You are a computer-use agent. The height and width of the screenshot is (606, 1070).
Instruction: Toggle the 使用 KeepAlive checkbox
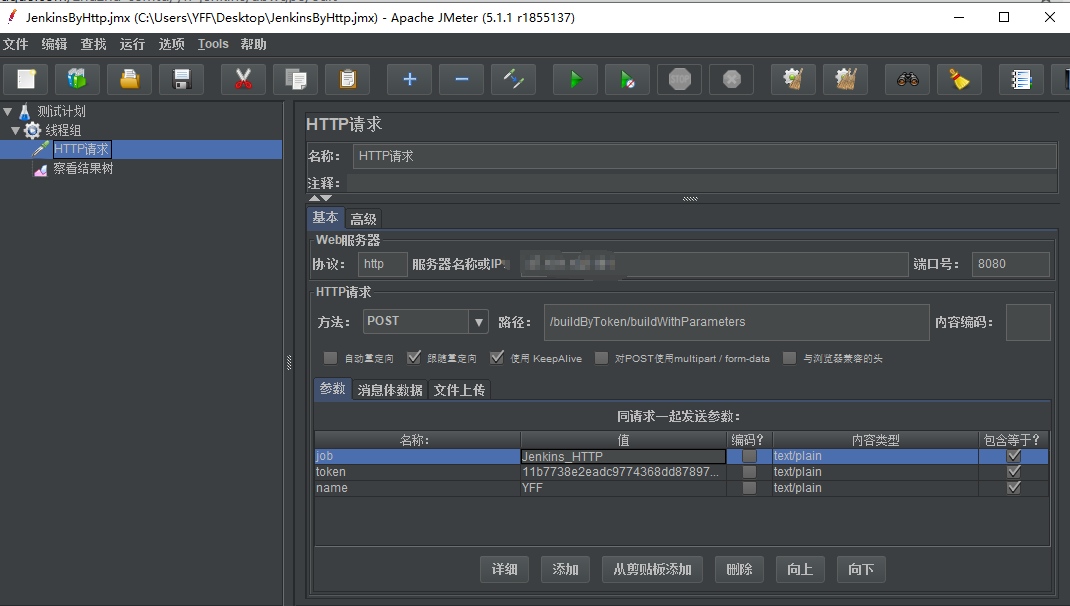click(x=497, y=358)
